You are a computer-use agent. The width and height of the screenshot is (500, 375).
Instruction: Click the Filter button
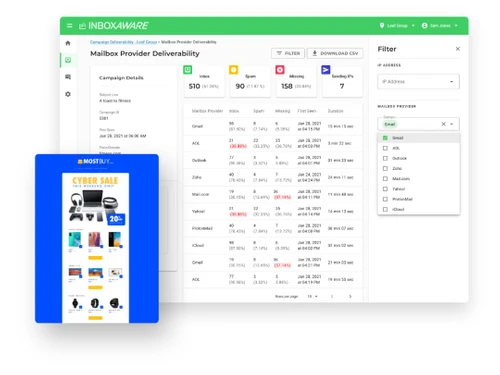click(x=288, y=53)
